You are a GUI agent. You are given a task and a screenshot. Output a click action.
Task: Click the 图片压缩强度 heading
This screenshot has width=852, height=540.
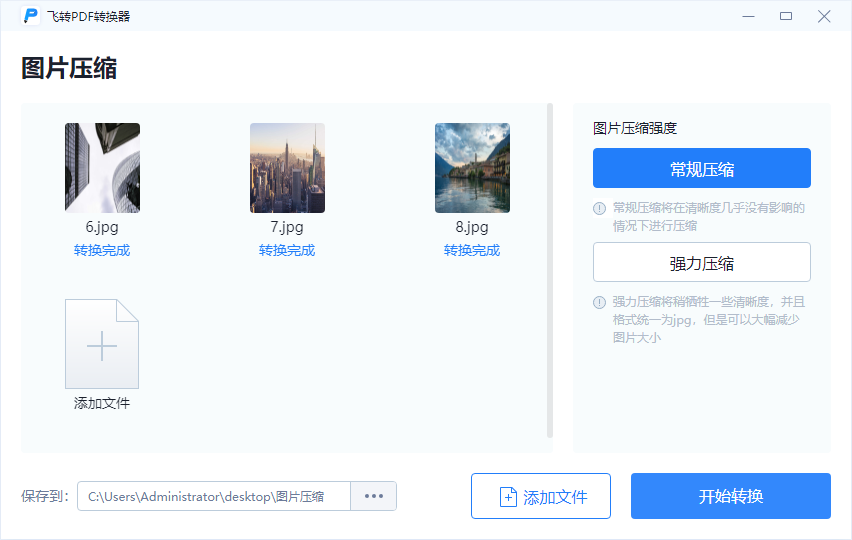[635, 128]
